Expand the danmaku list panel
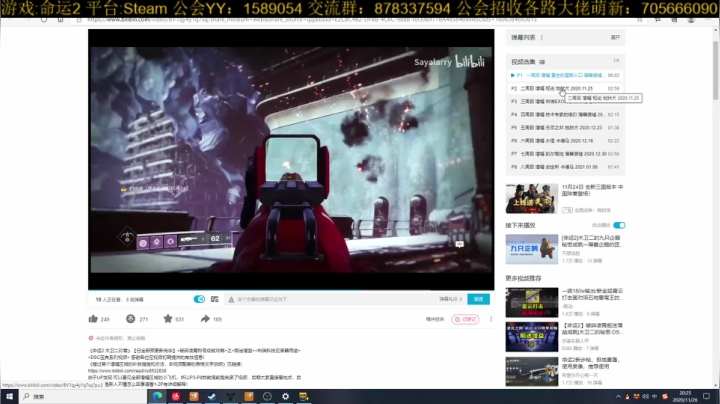This screenshot has width=720, height=404. tap(615, 38)
